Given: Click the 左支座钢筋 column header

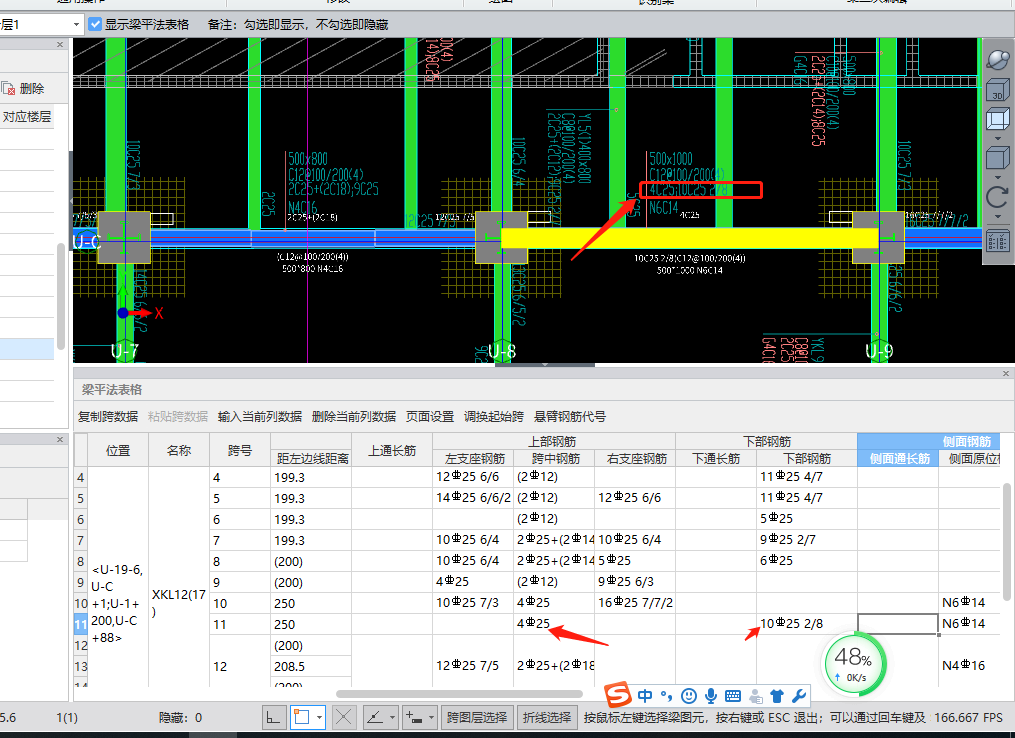Looking at the screenshot, I should [x=474, y=458].
